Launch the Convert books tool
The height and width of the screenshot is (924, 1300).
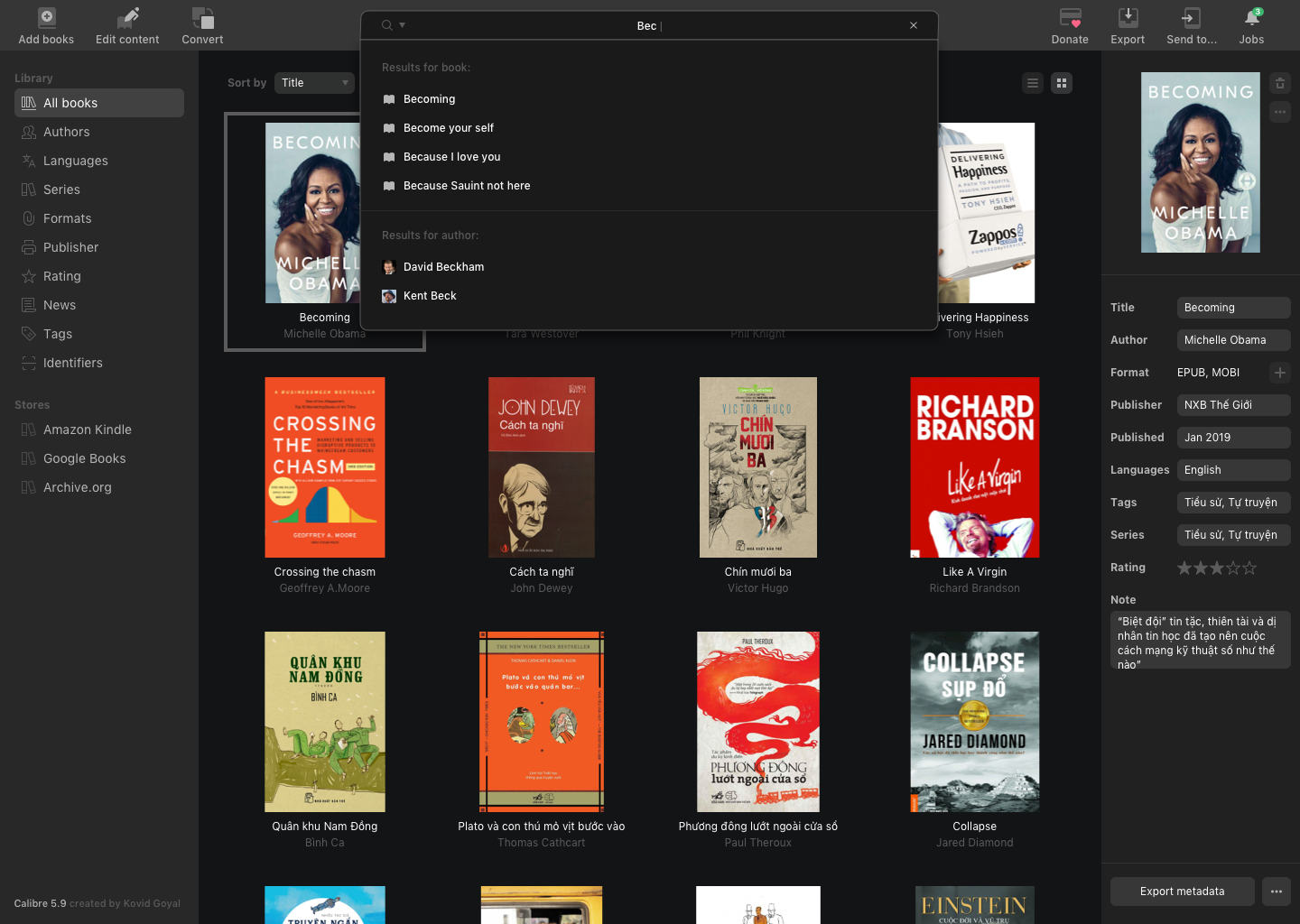[x=203, y=18]
